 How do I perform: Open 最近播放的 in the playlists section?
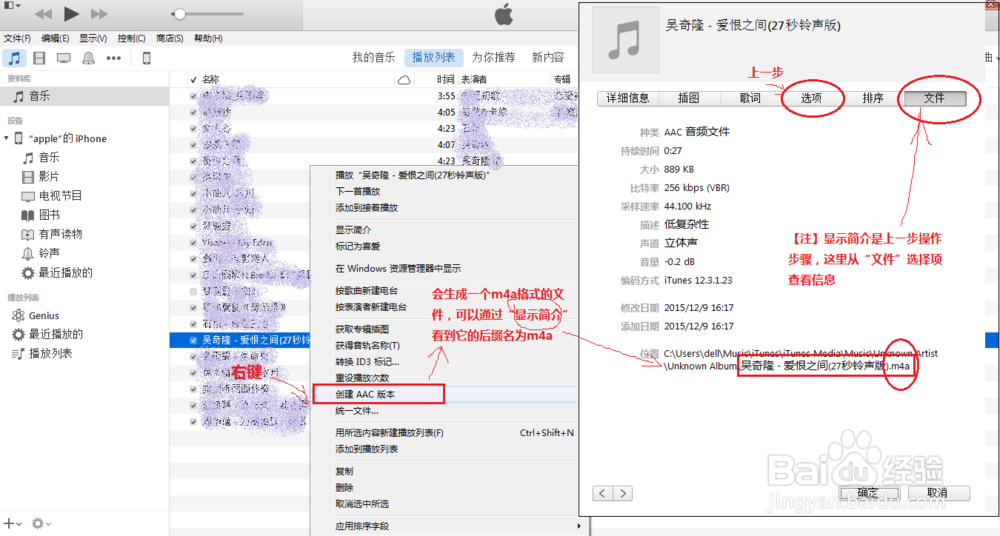55,334
